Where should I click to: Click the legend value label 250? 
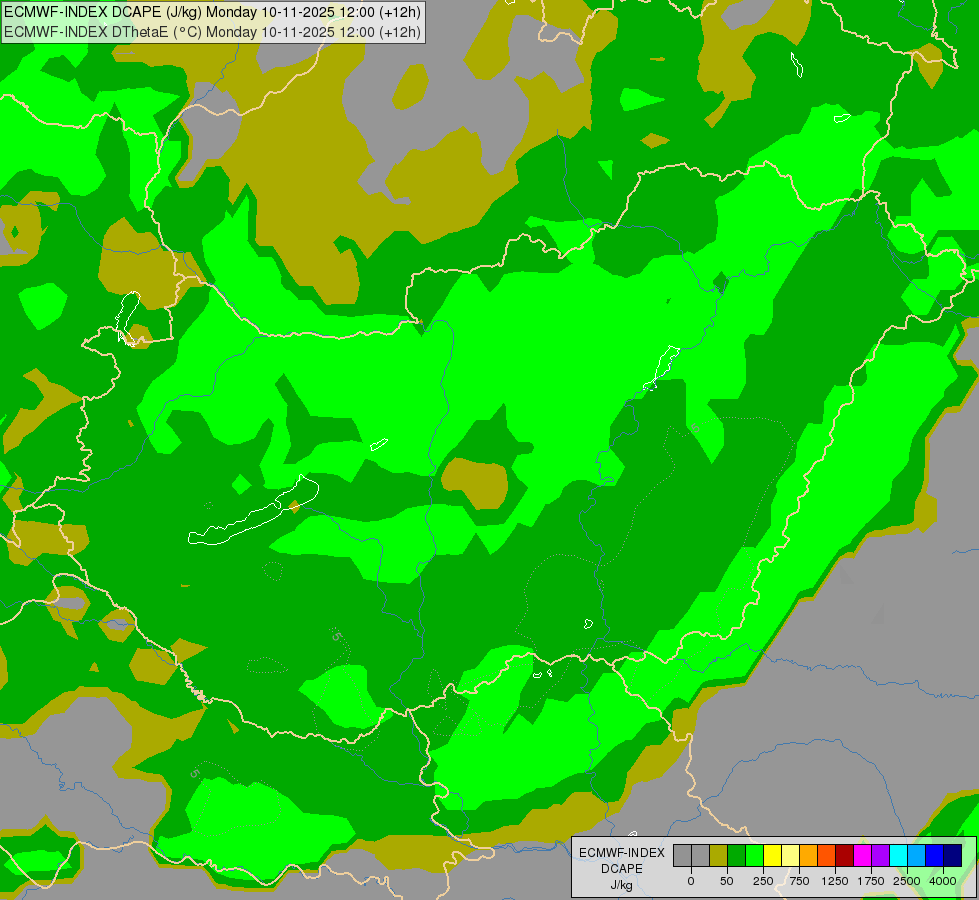[763, 881]
